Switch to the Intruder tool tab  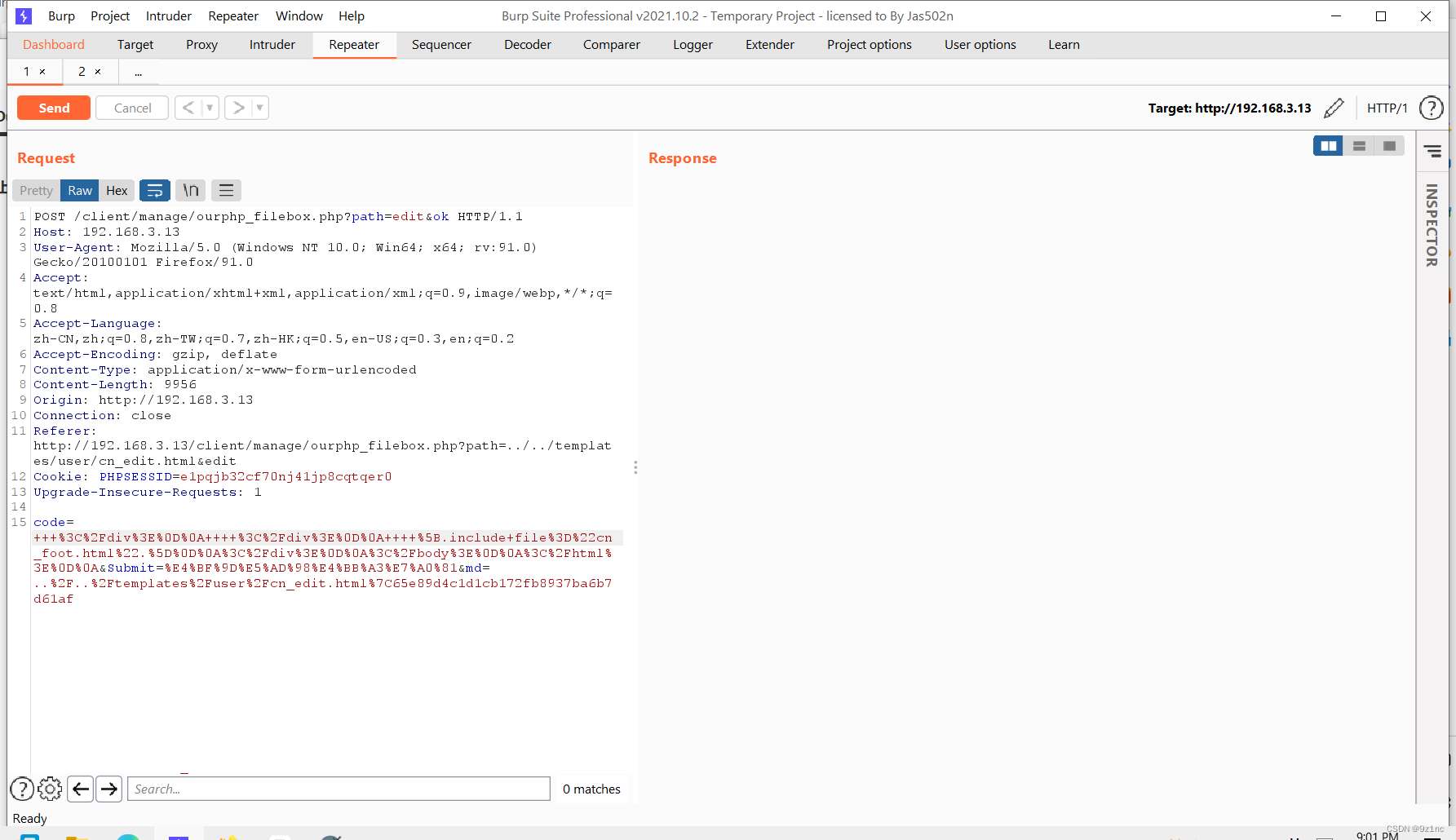coord(272,45)
